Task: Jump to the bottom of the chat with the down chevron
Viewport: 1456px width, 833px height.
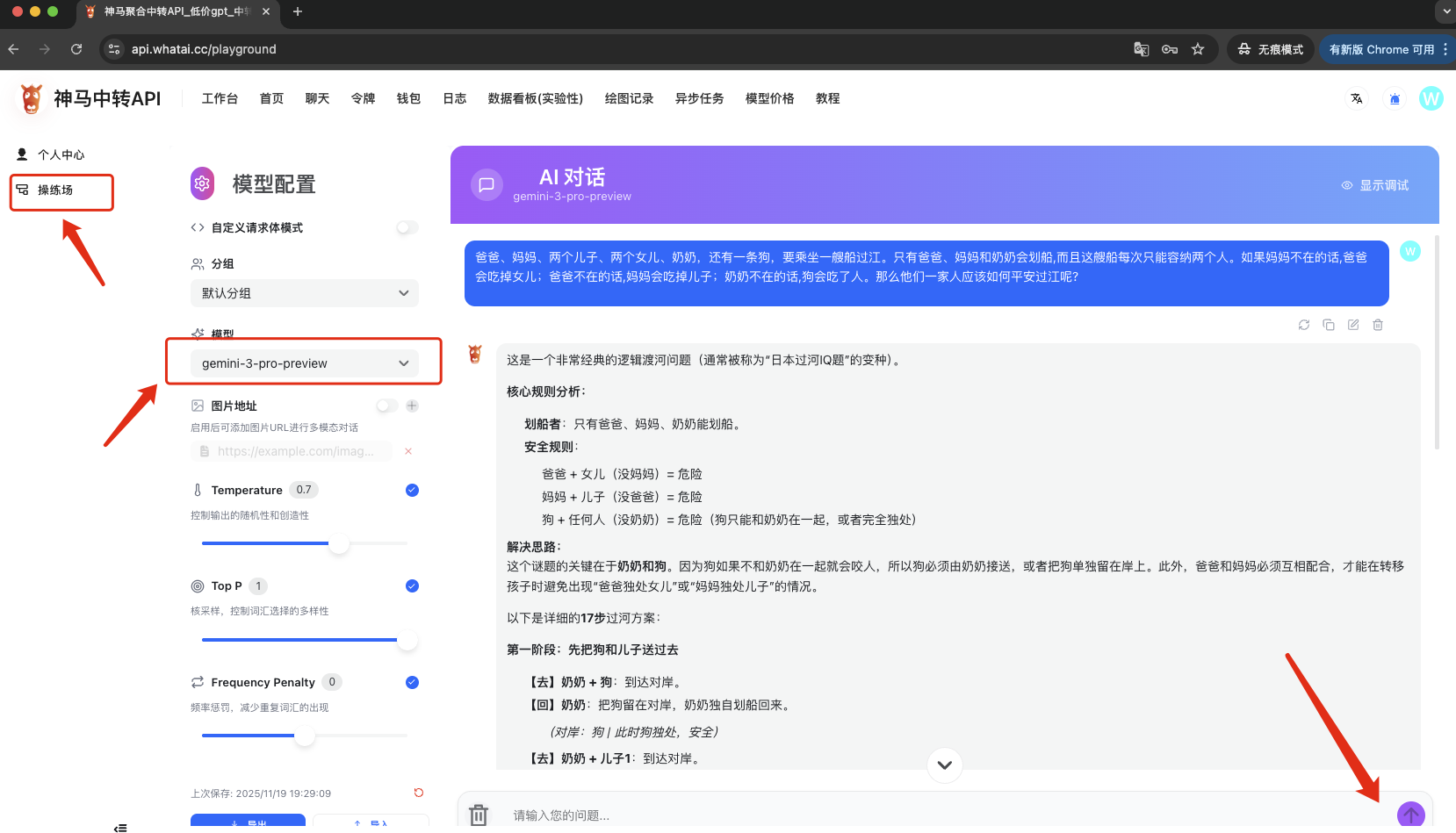Action: 945,765
